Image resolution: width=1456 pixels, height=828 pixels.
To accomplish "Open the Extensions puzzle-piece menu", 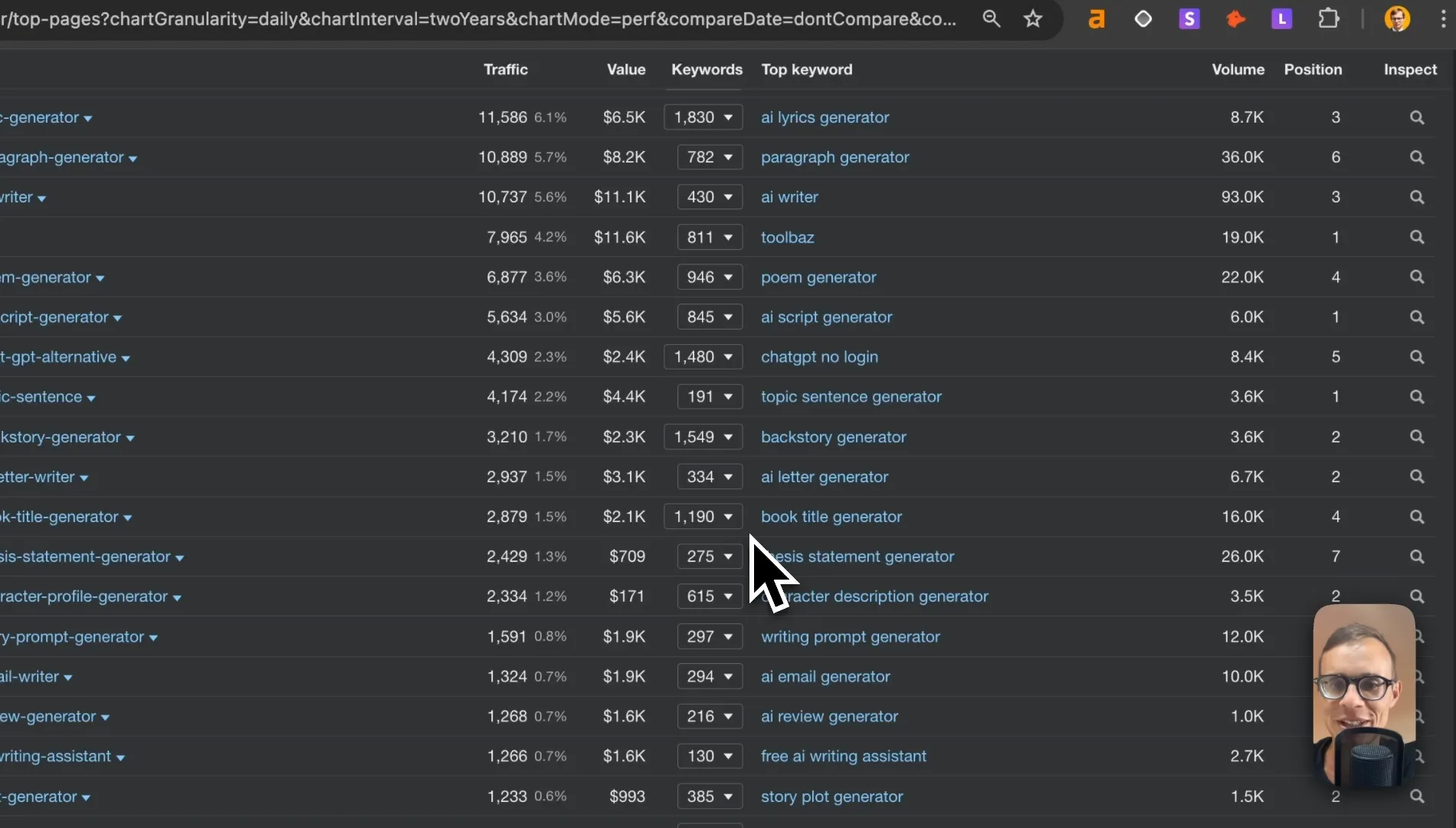I will pyautogui.click(x=1328, y=19).
